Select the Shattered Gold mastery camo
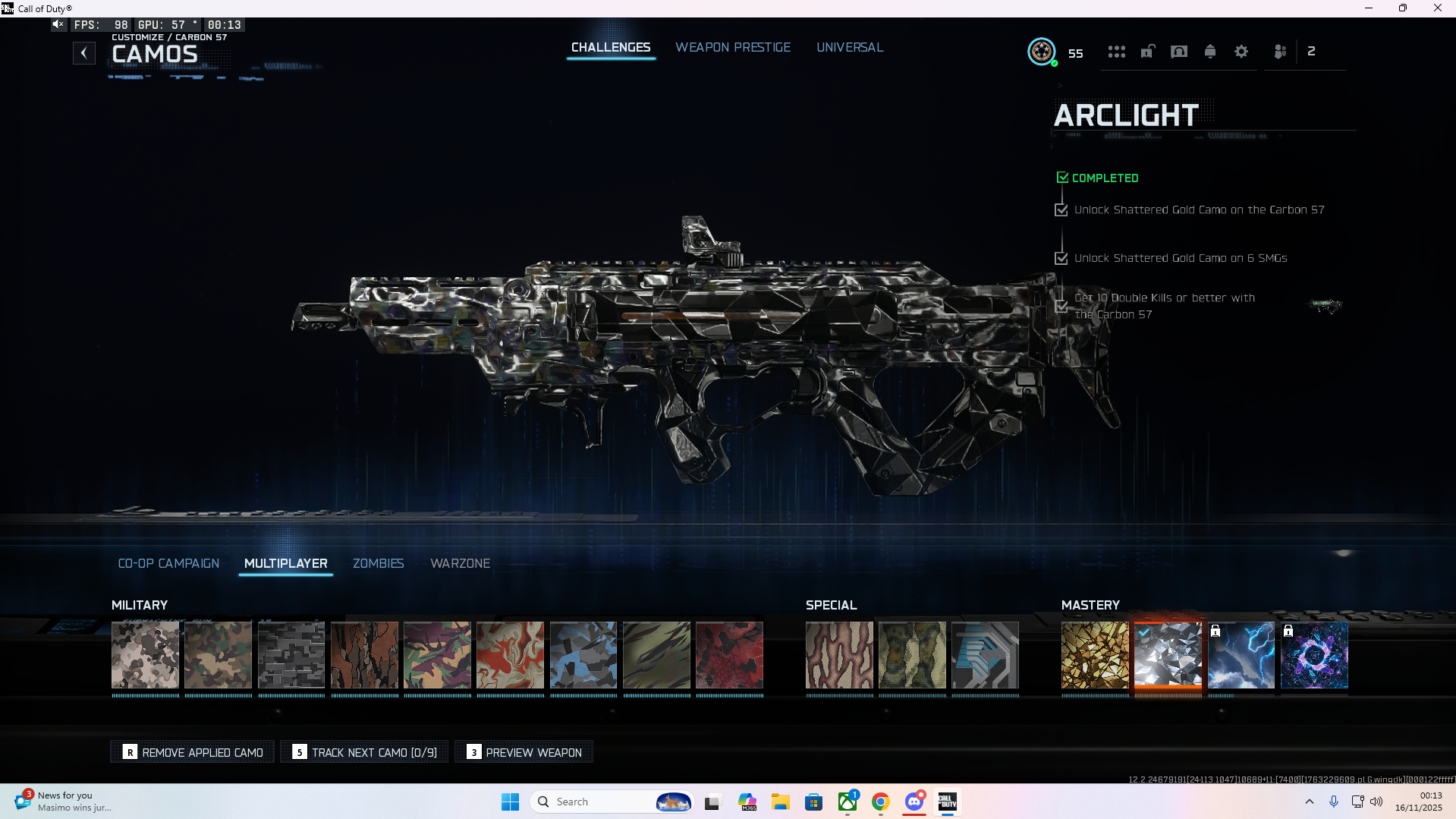The image size is (1456, 819). [1095, 655]
